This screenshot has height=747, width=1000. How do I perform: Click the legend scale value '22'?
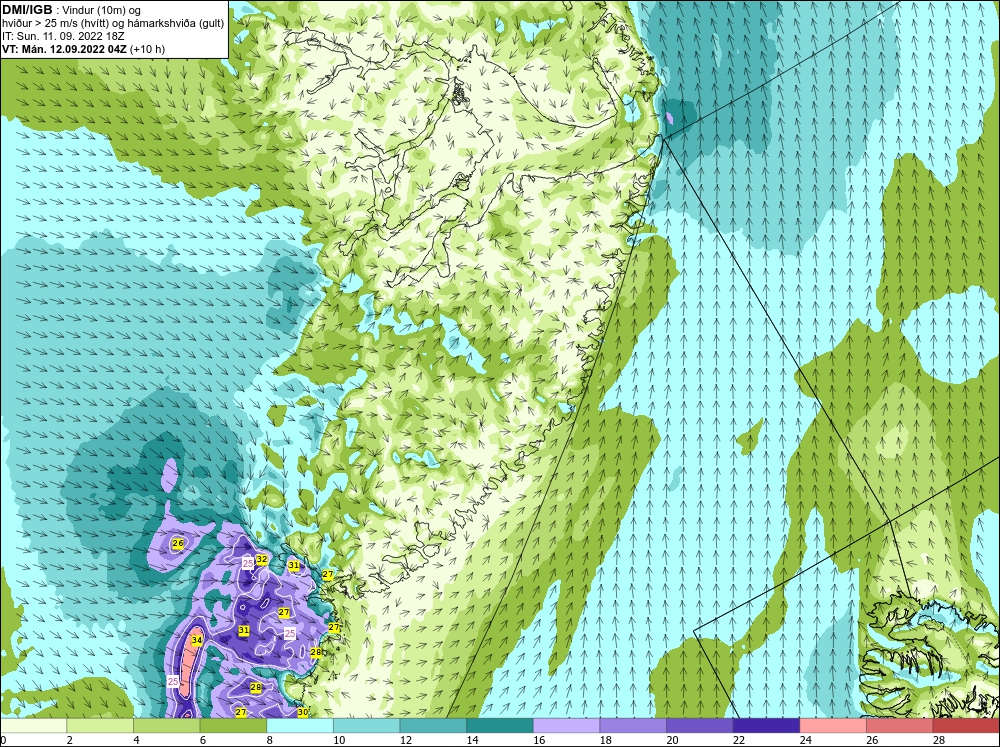pyautogui.click(x=739, y=740)
